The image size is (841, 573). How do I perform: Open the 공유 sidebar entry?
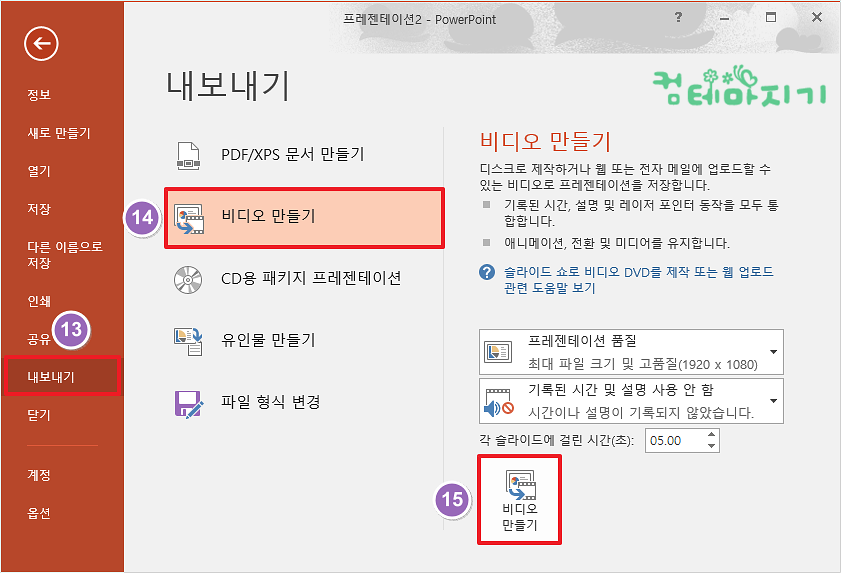tap(39, 339)
